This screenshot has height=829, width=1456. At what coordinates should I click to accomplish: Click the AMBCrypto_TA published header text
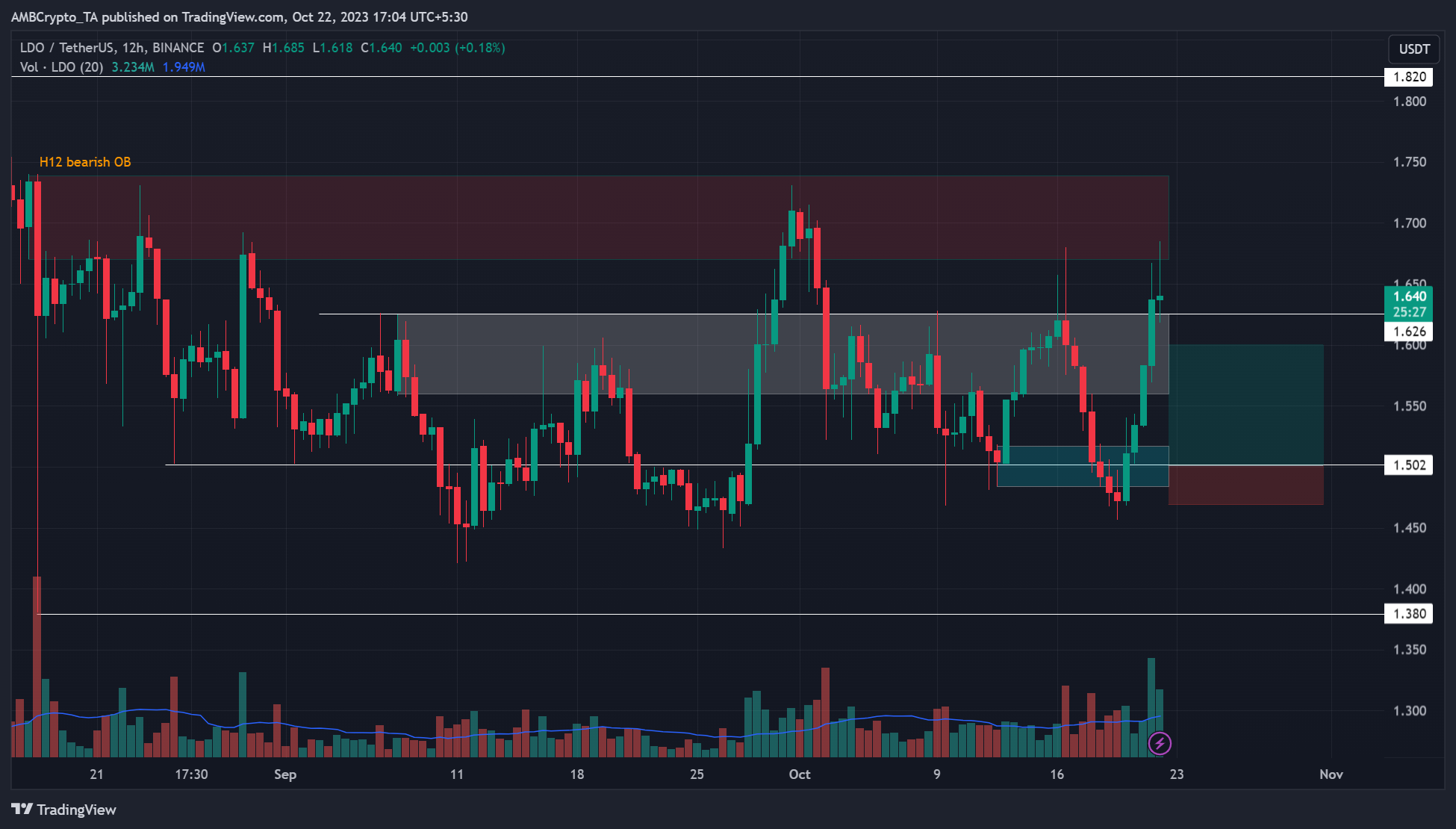239,17
